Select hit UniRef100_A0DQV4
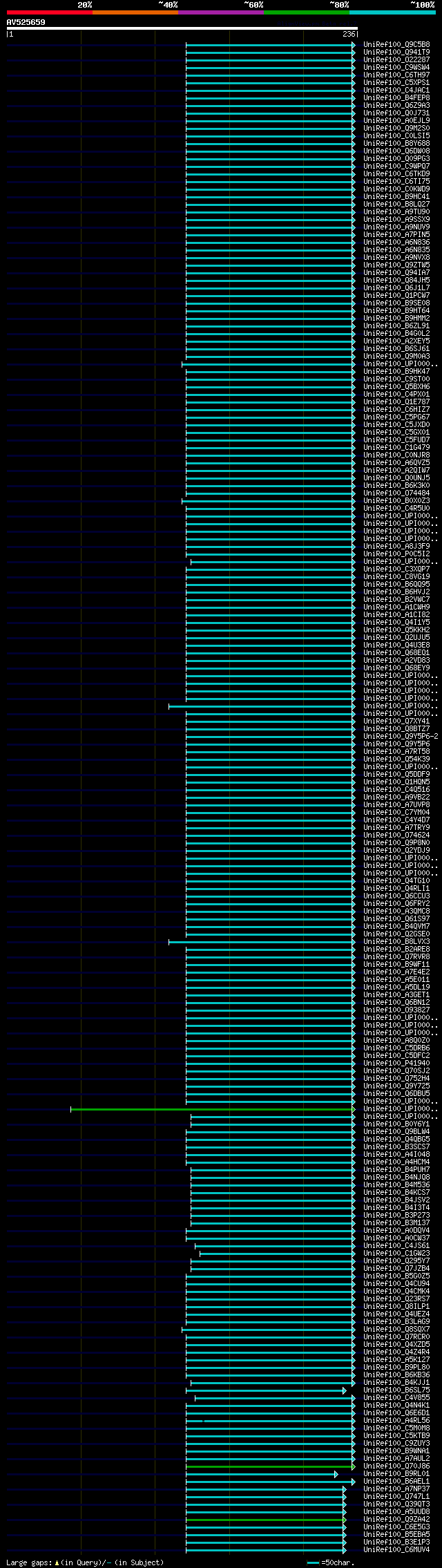 396,1231
